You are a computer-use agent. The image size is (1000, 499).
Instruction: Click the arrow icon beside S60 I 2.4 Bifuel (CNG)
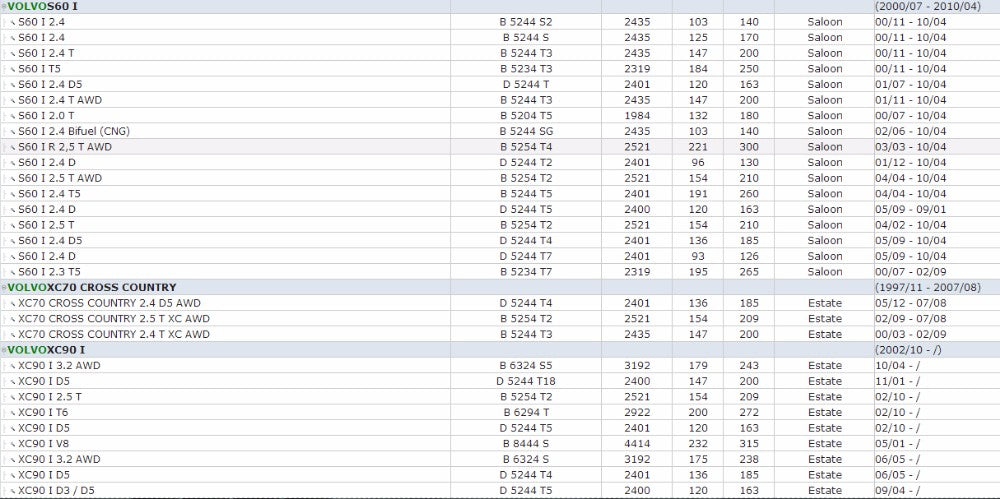pyautogui.click(x=13, y=131)
